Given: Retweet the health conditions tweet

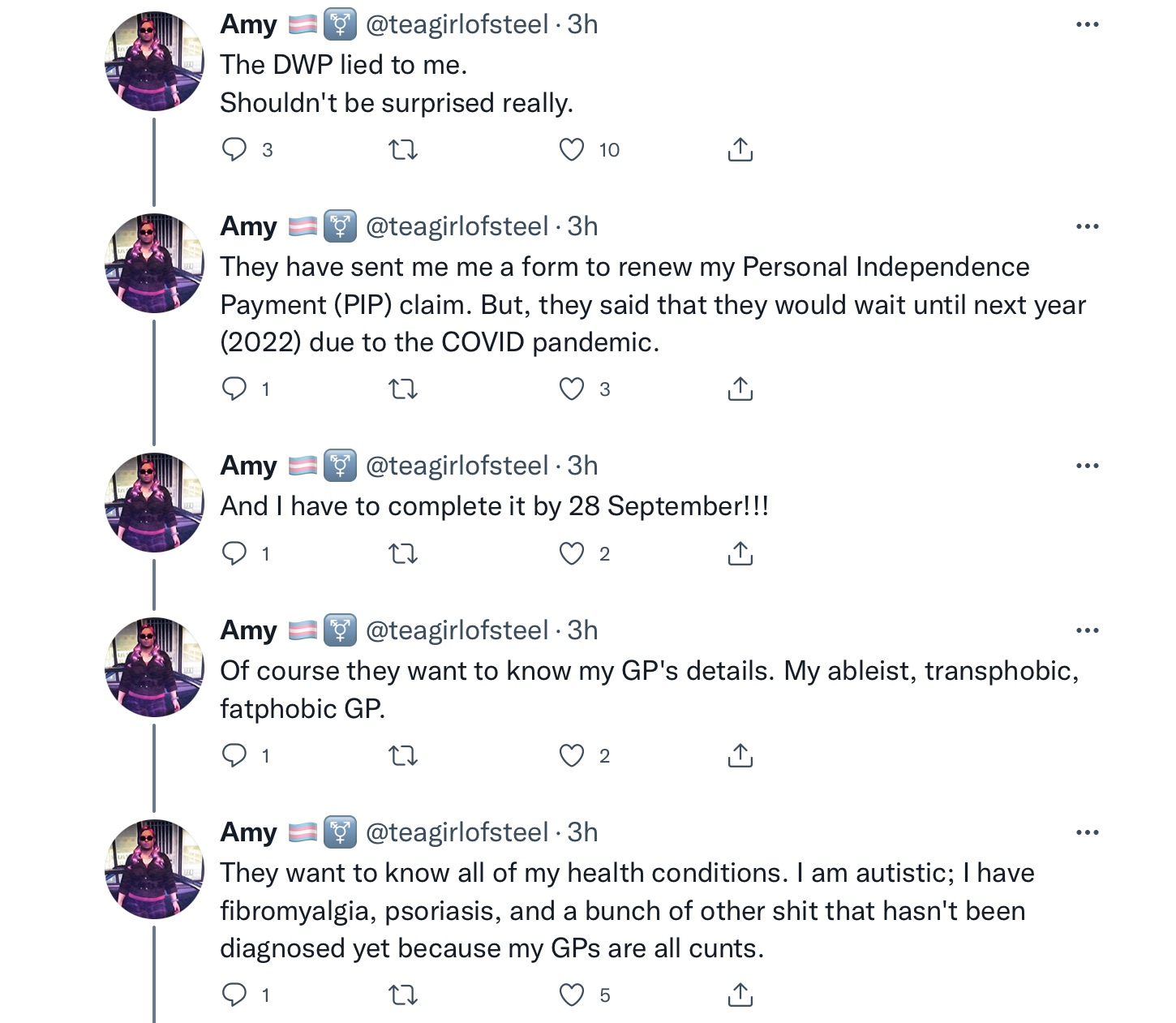Looking at the screenshot, I should tap(403, 995).
